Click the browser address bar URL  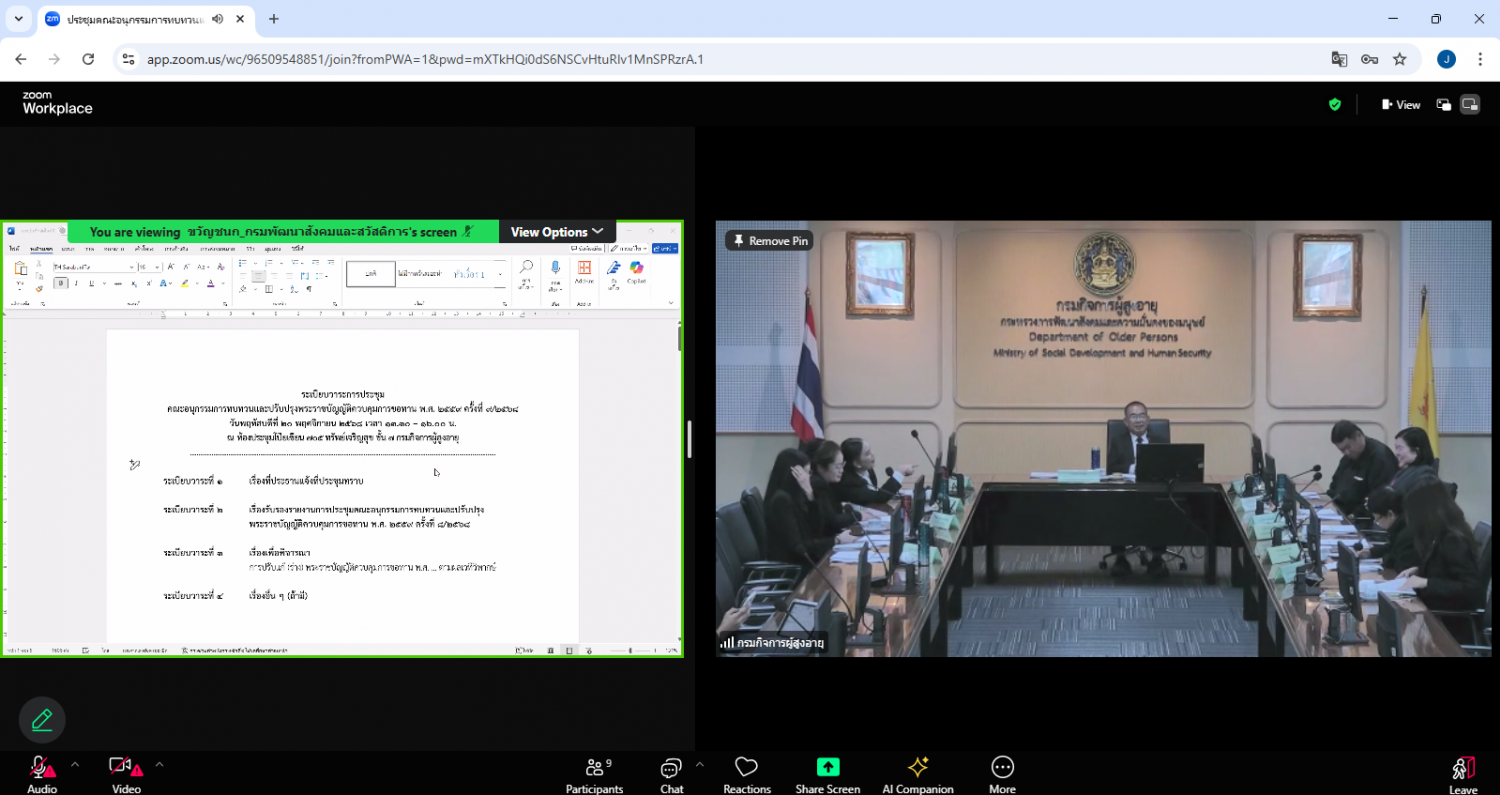(x=425, y=59)
